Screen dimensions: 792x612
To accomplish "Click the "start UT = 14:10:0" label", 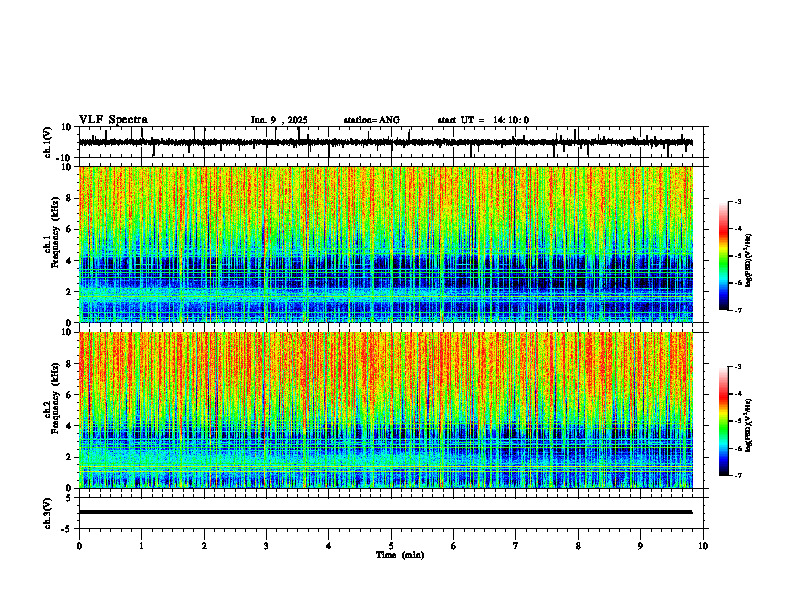I will tap(483, 120).
